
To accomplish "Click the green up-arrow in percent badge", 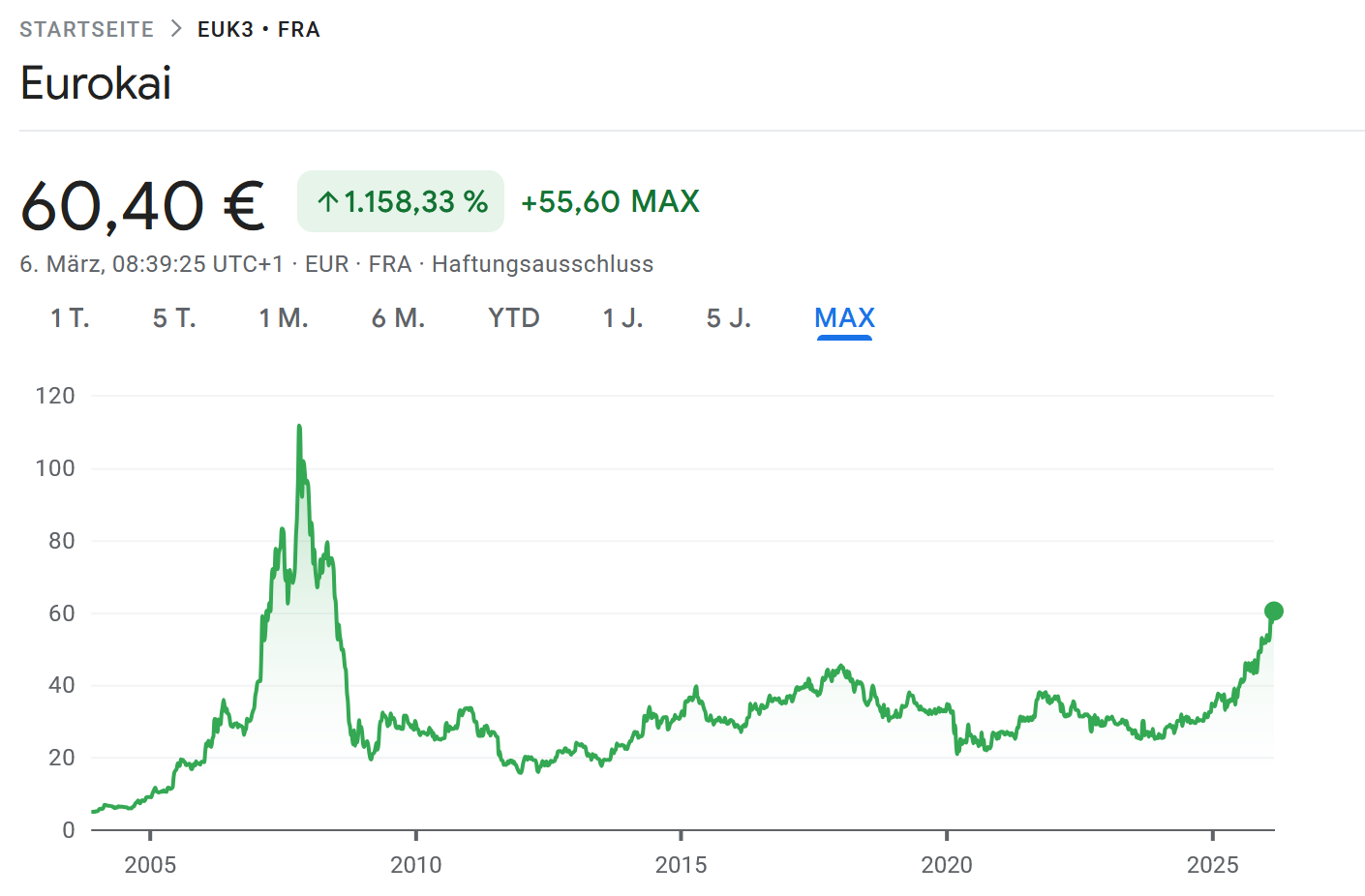I will 328,201.
